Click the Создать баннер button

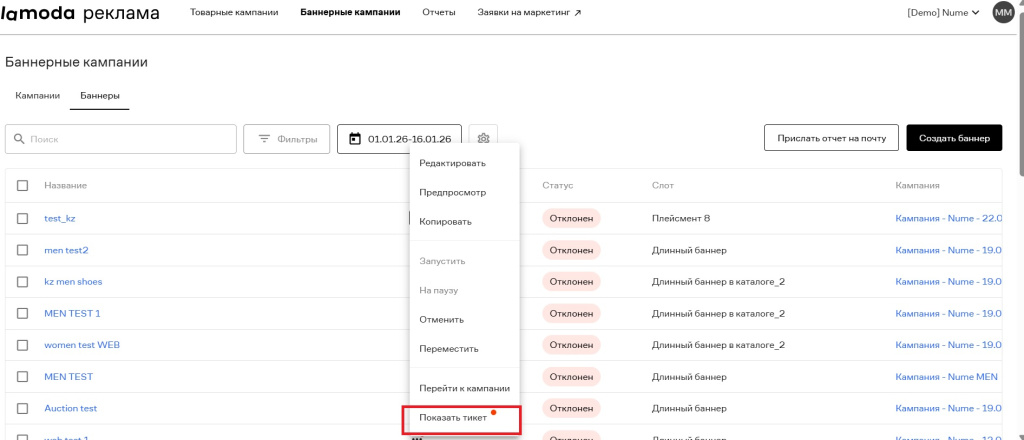[x=954, y=138]
